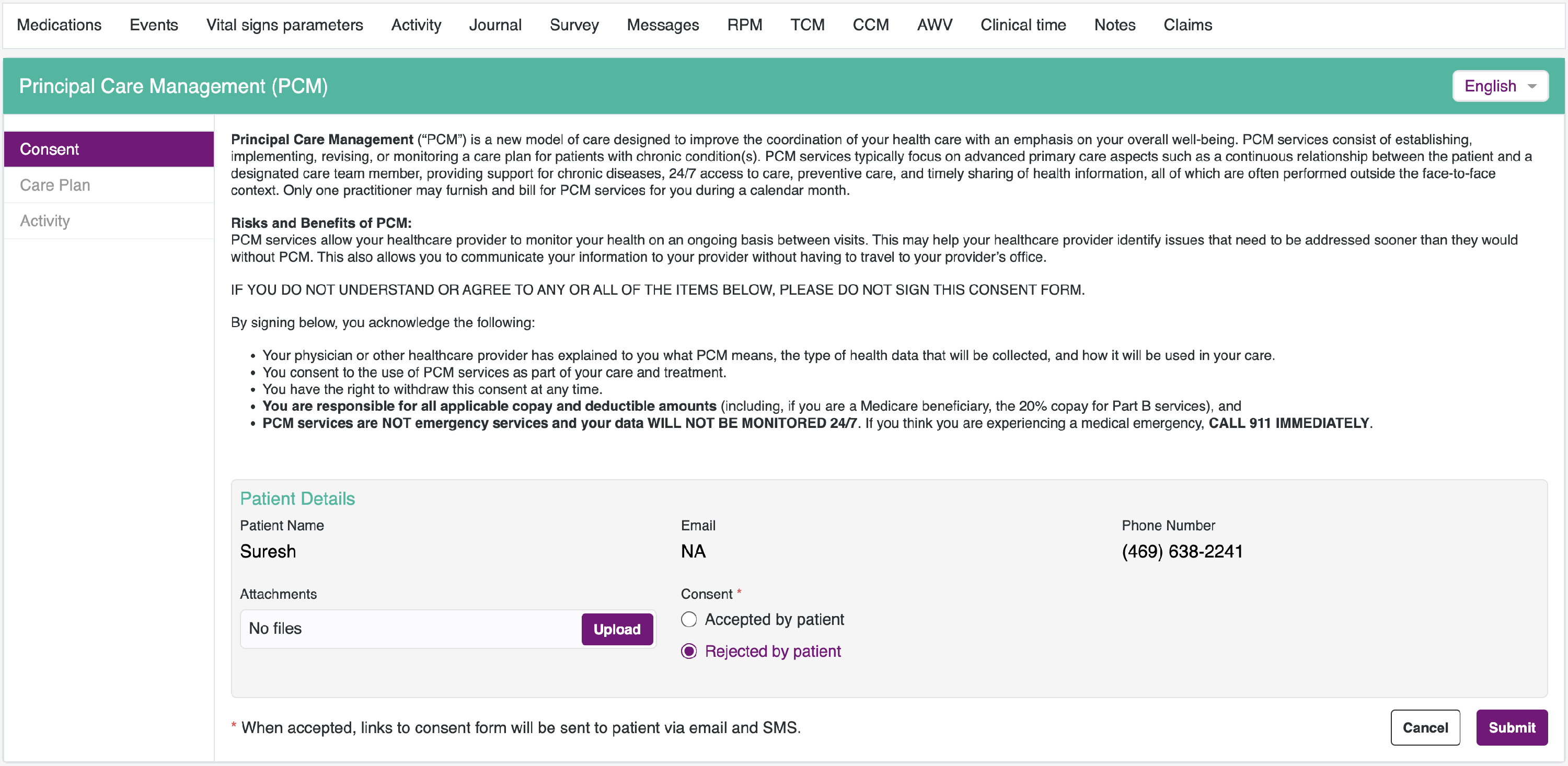This screenshot has width=1568, height=766.
Task: Click the Upload attachments button
Action: pyautogui.click(x=616, y=629)
